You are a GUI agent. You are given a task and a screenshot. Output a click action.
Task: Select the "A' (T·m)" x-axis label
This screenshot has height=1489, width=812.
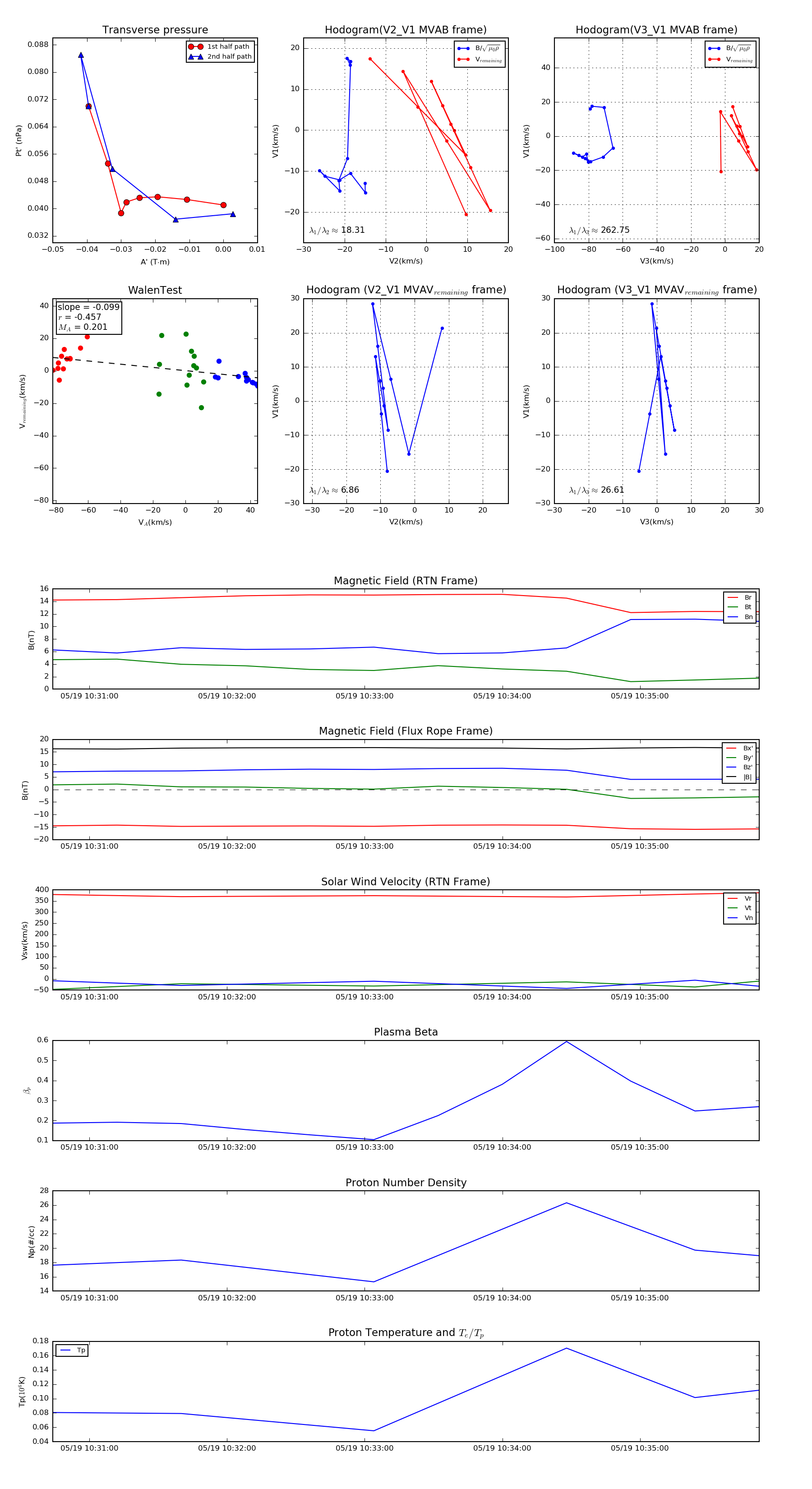[155, 262]
